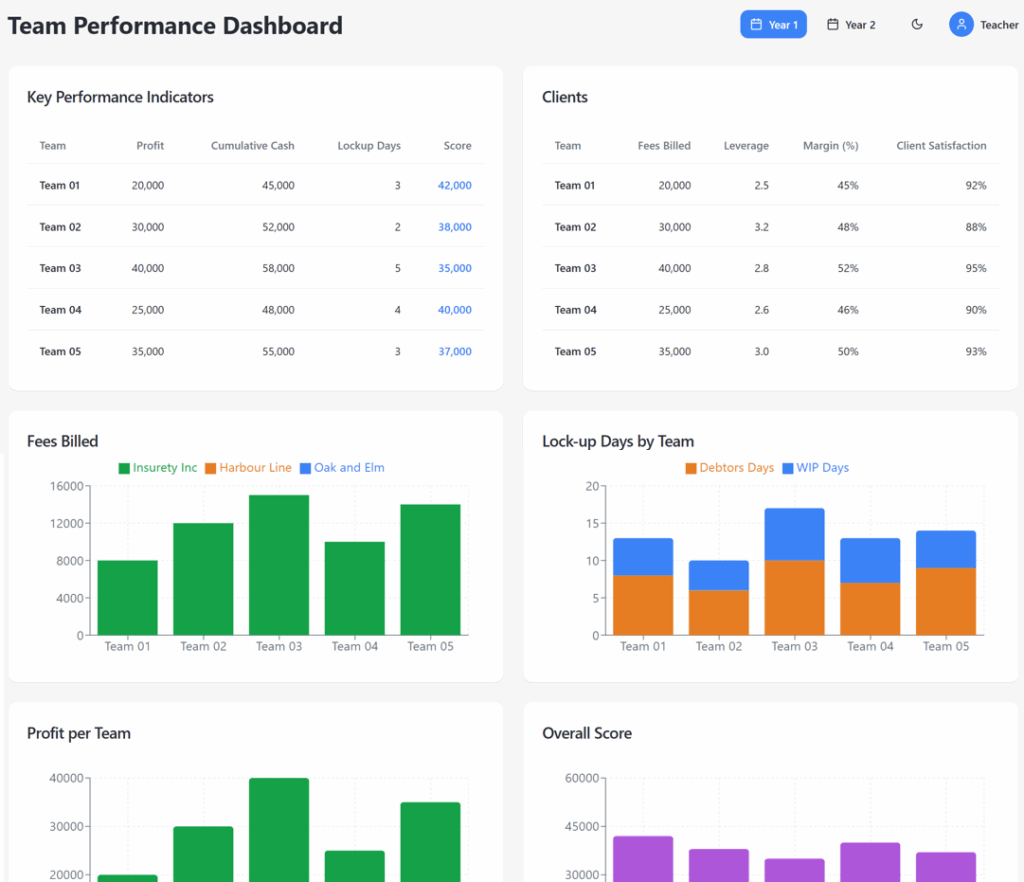Hide Debtors Days in the lock-up chart
This screenshot has height=882, width=1024.
[729, 468]
